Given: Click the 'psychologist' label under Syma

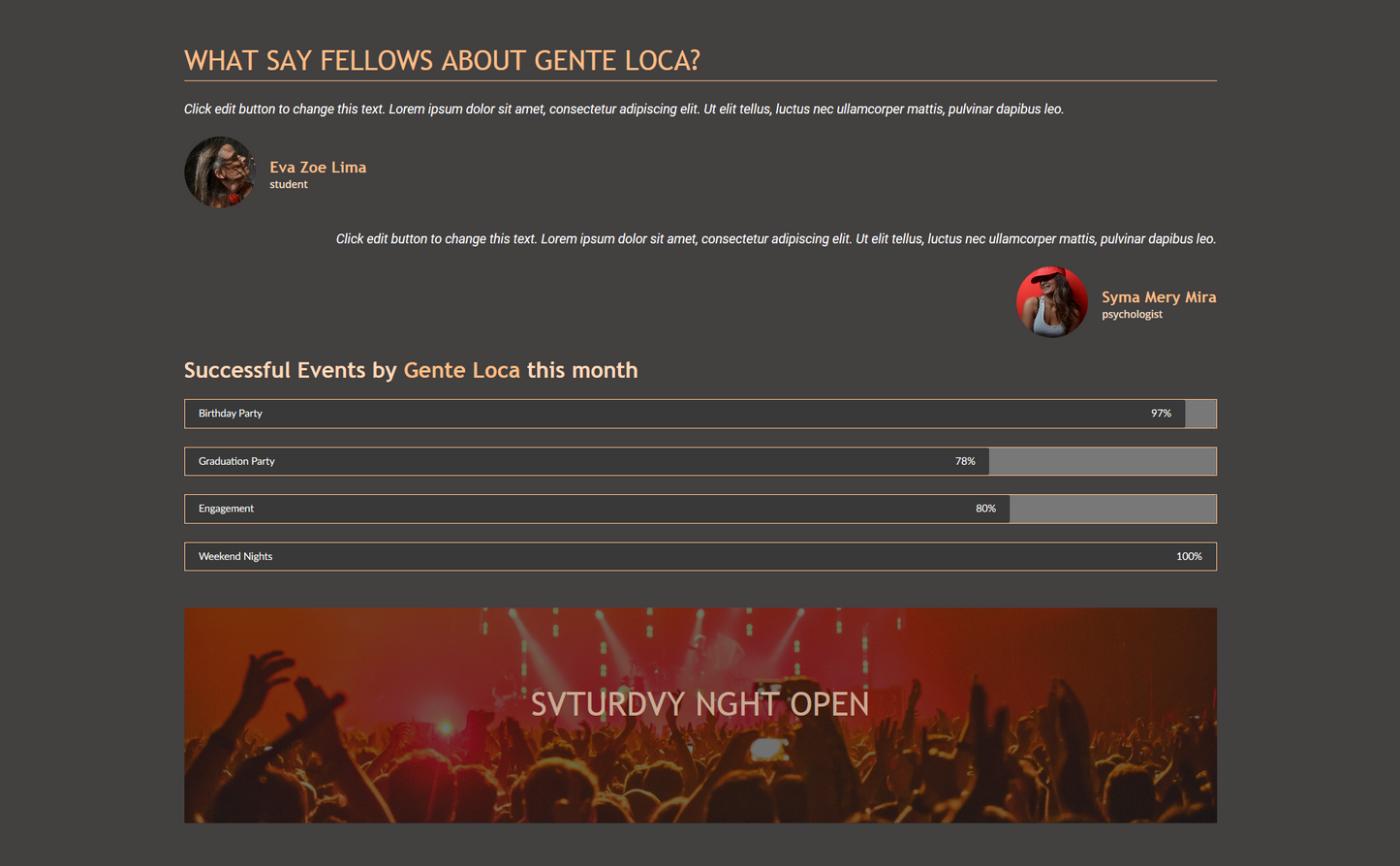Looking at the screenshot, I should click(x=1132, y=315).
